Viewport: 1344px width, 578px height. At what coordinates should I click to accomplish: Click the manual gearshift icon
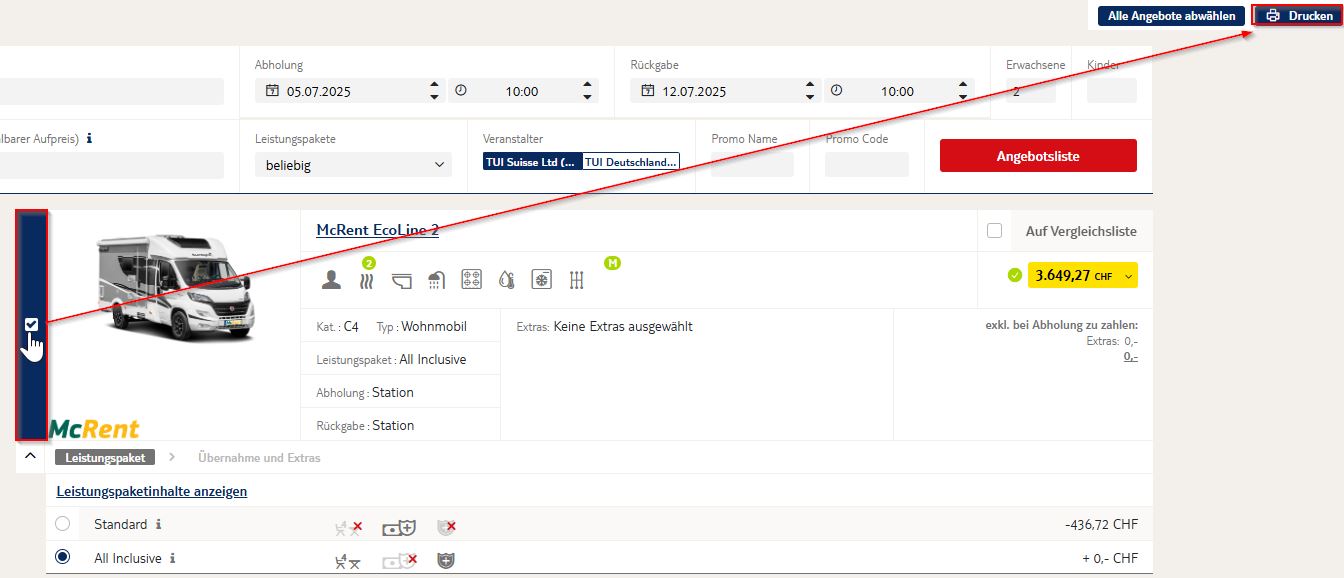[576, 280]
